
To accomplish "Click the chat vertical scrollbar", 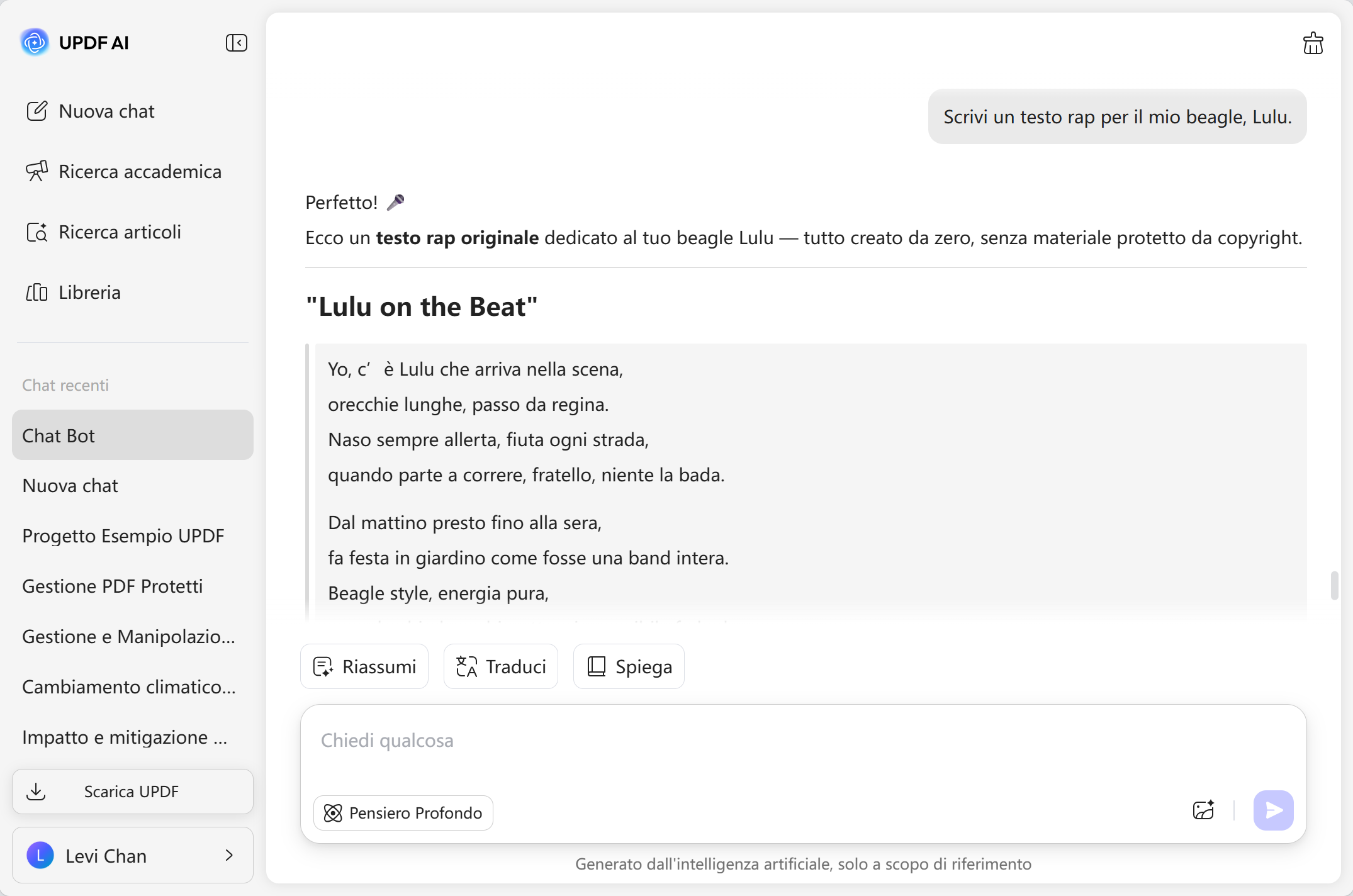I will pos(1334,586).
